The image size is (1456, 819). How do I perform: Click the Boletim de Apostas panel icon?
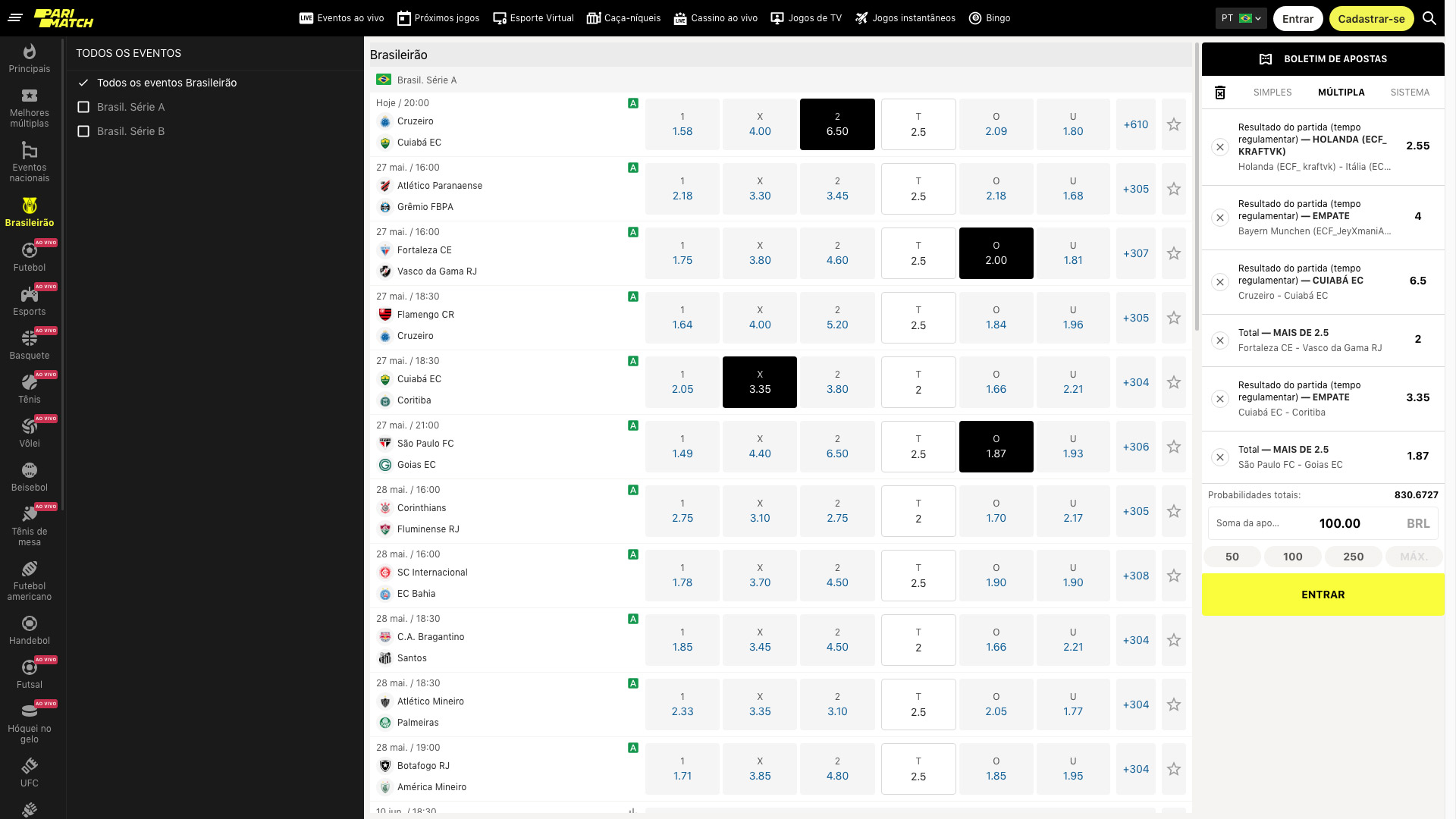pyautogui.click(x=1265, y=59)
